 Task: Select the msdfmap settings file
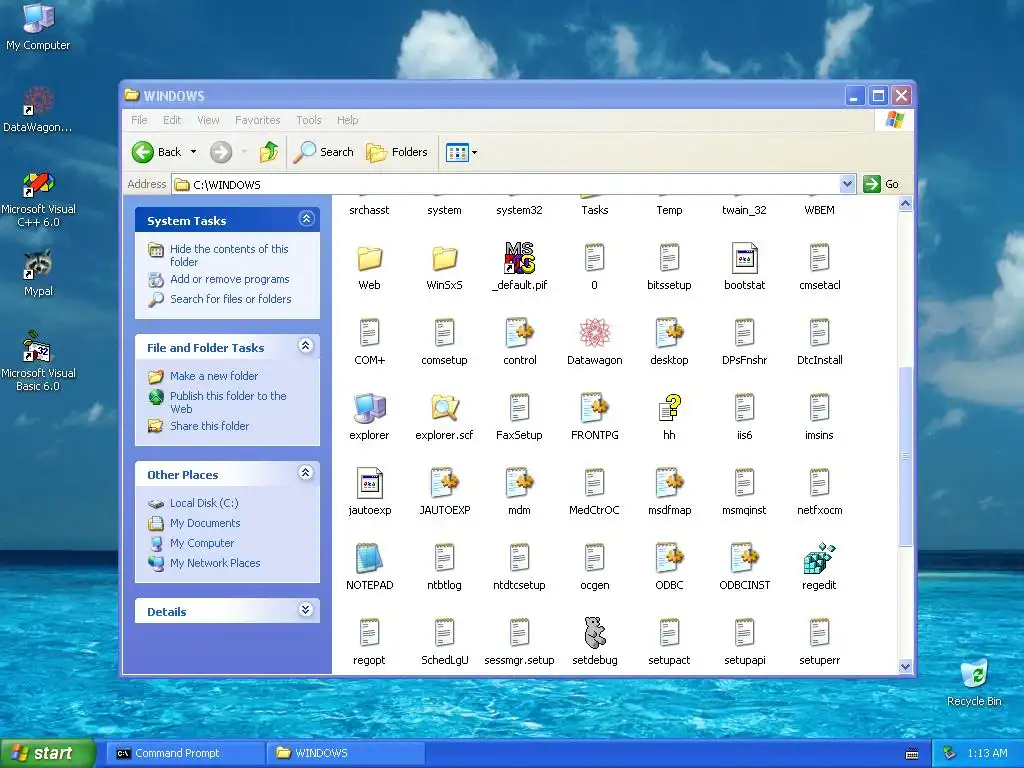[669, 483]
